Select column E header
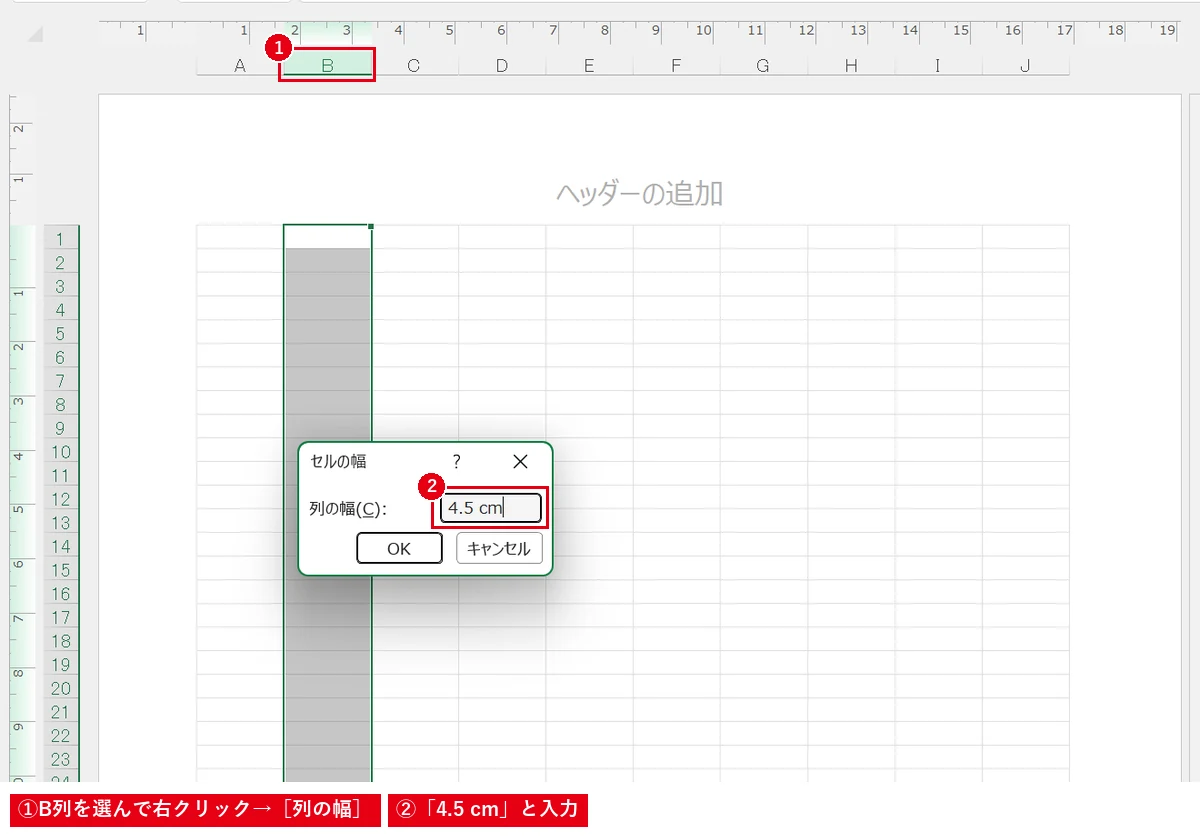 (589, 66)
